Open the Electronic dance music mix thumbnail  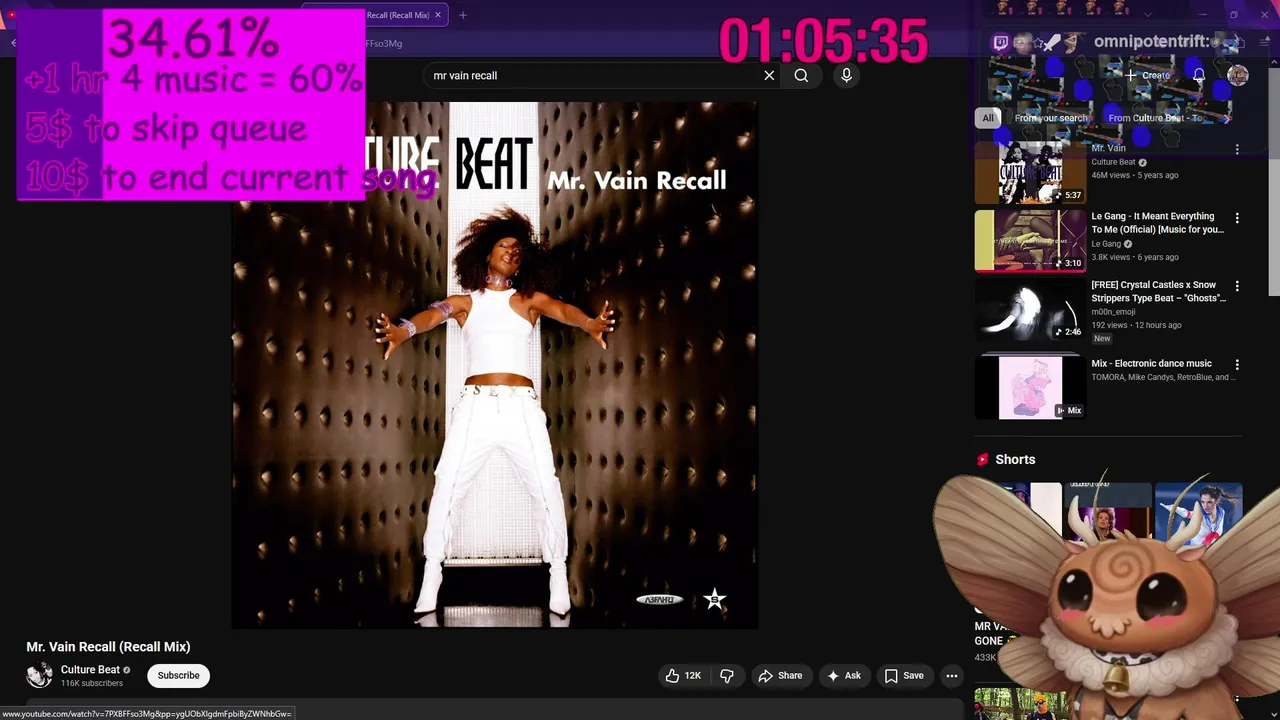pyautogui.click(x=1030, y=388)
